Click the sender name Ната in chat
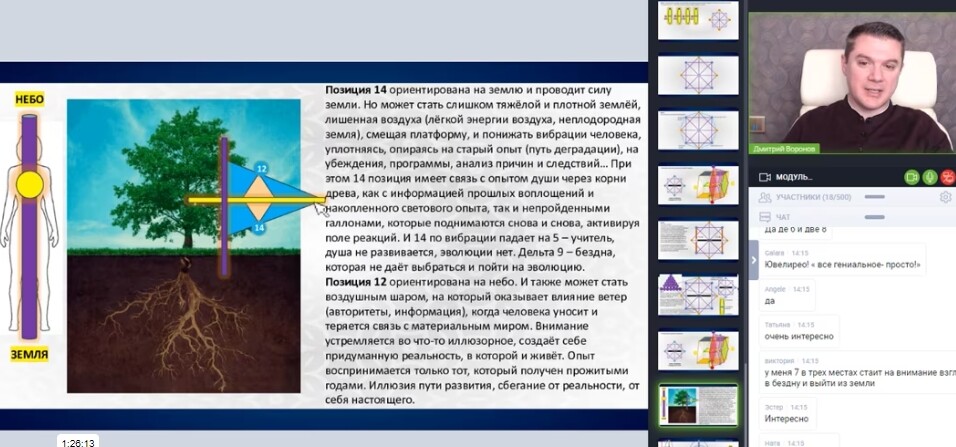Image resolution: width=956 pixels, height=447 pixels. tap(772, 443)
